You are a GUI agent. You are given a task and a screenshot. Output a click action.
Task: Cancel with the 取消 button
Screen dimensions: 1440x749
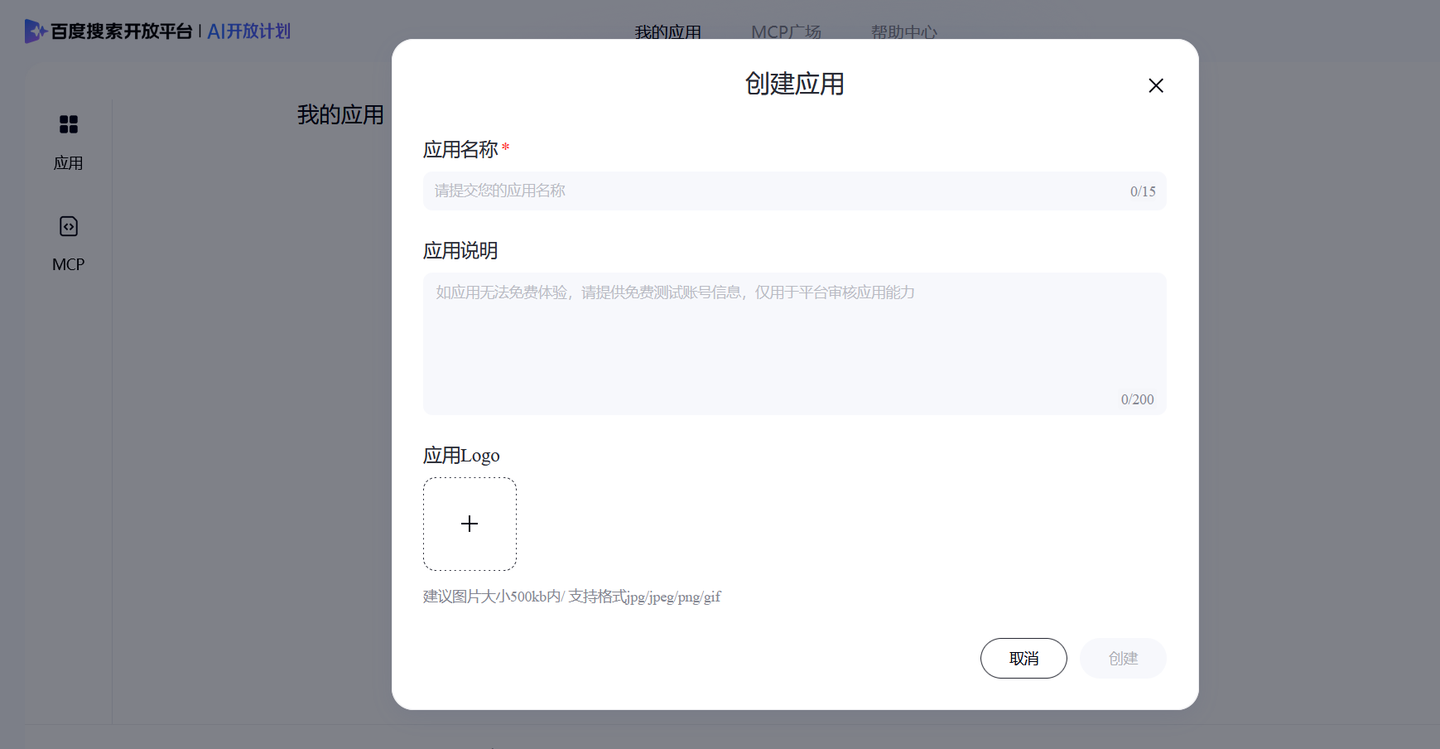tap(1024, 658)
